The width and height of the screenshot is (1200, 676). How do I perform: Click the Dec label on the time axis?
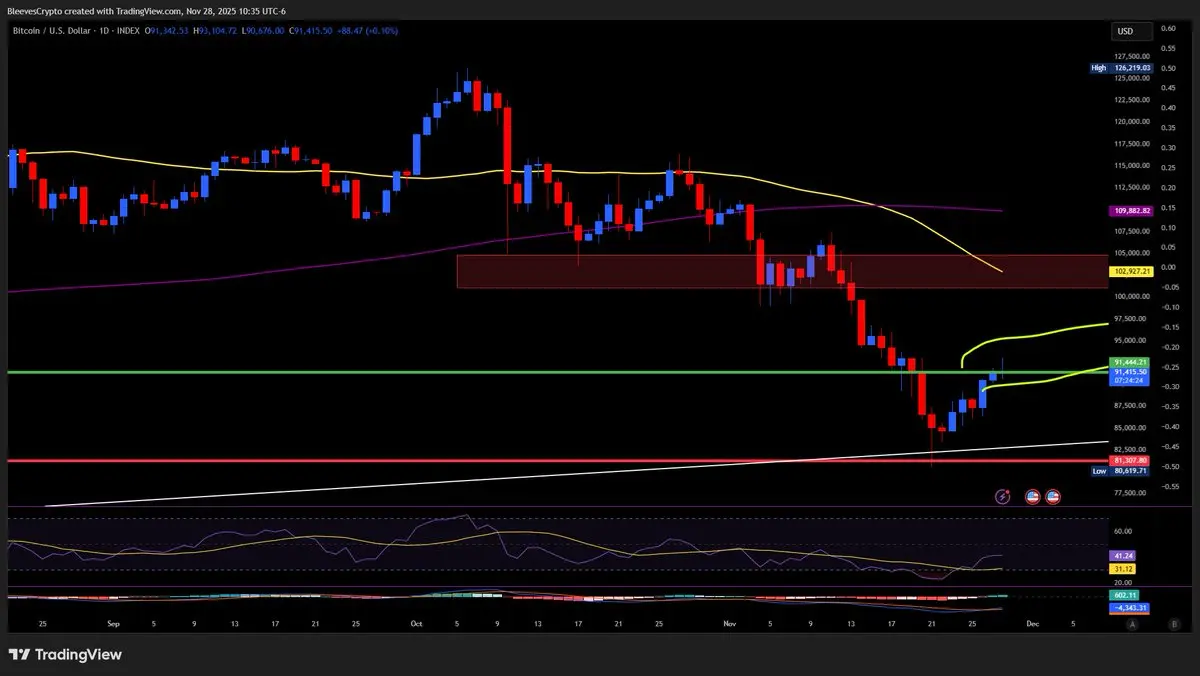click(x=1032, y=623)
